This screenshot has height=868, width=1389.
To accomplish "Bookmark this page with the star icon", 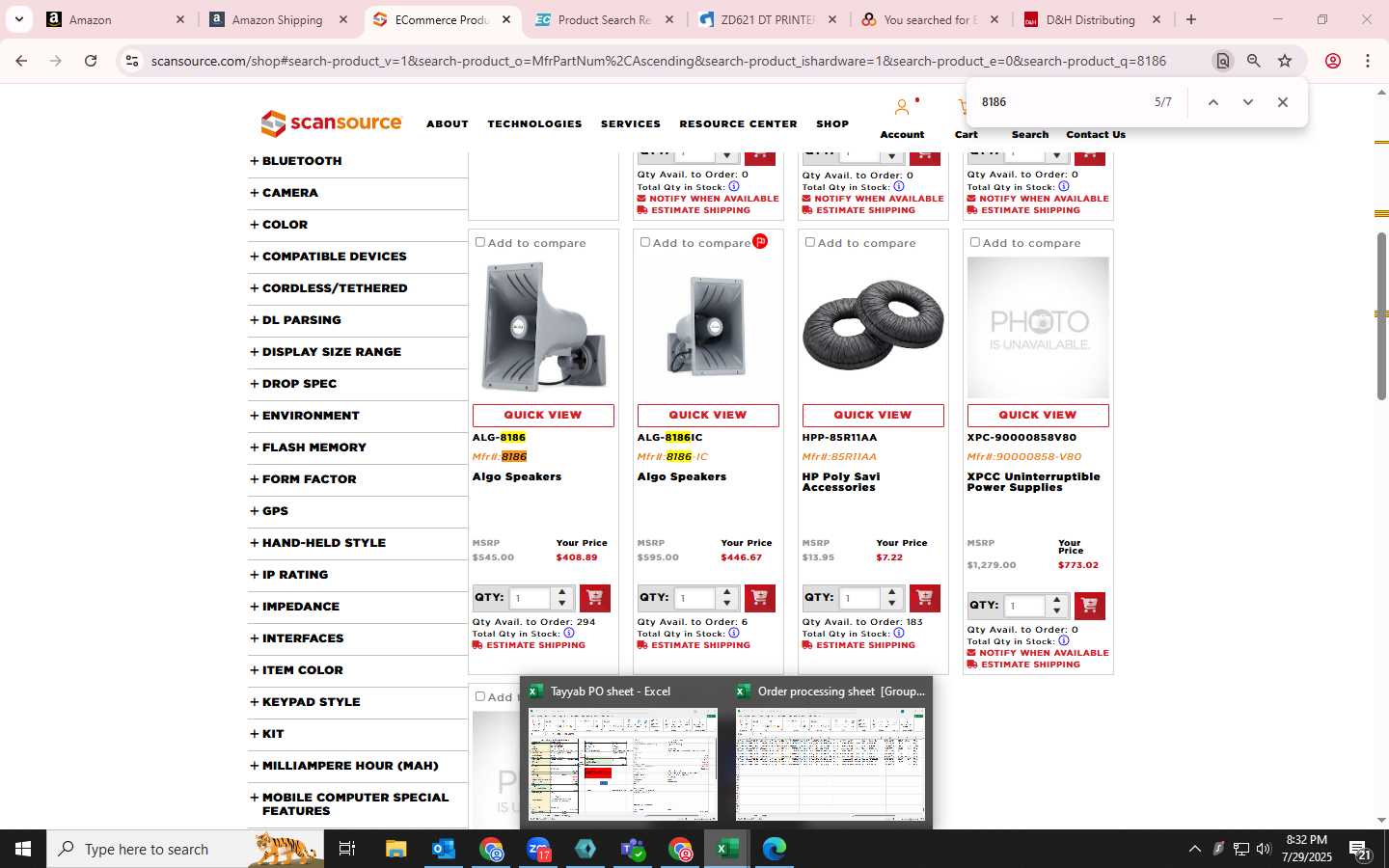I will (1285, 61).
